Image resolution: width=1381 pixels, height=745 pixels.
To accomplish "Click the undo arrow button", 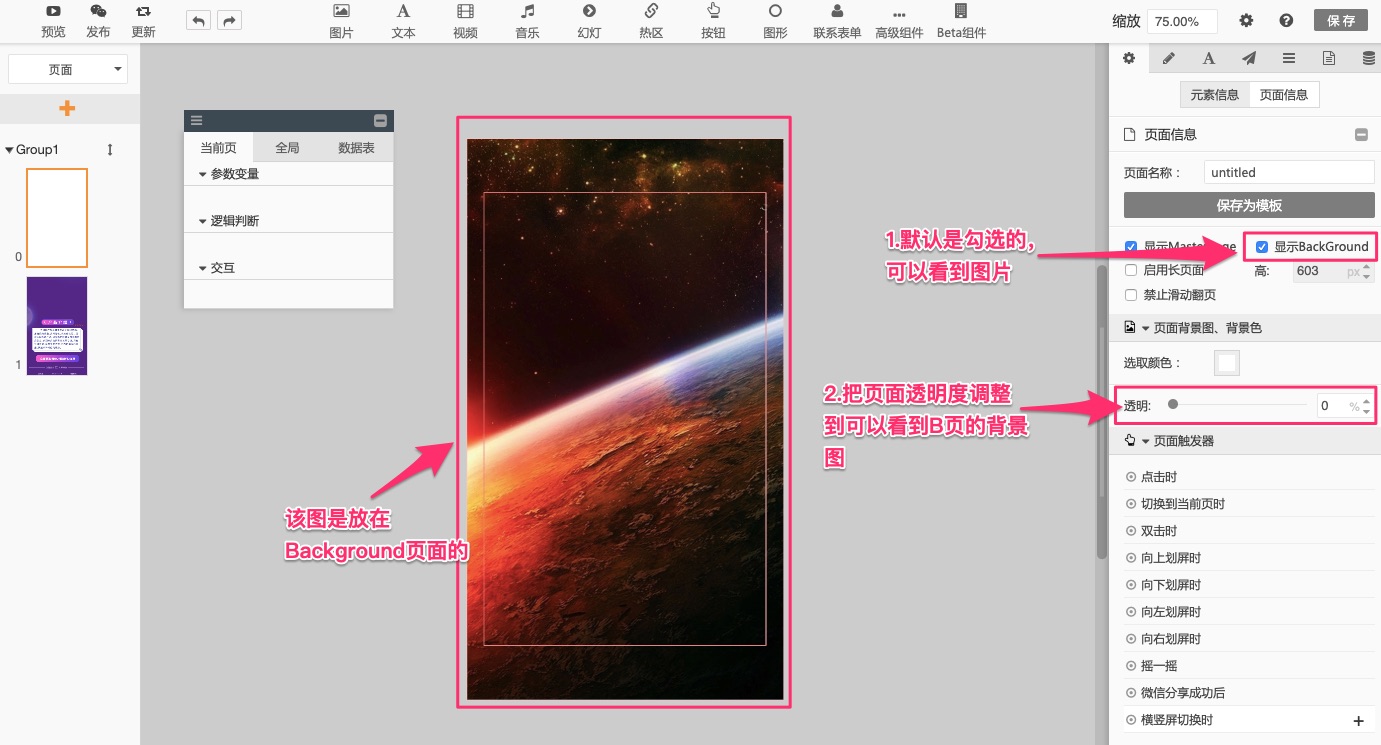I will pyautogui.click(x=198, y=20).
